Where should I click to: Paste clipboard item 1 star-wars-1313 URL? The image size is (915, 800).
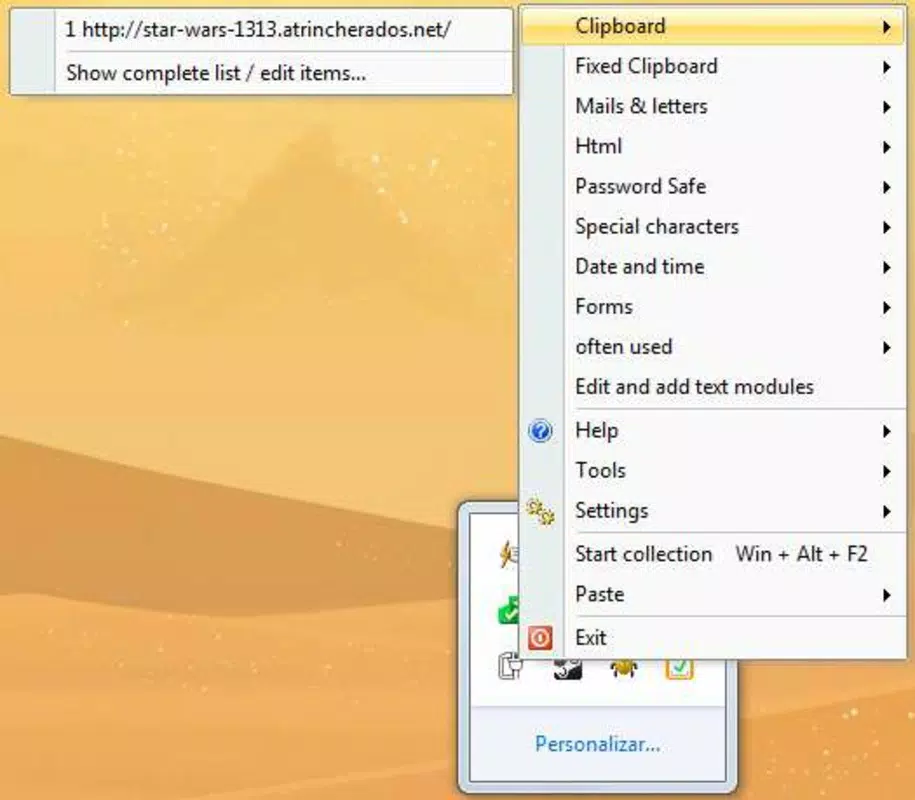click(261, 30)
